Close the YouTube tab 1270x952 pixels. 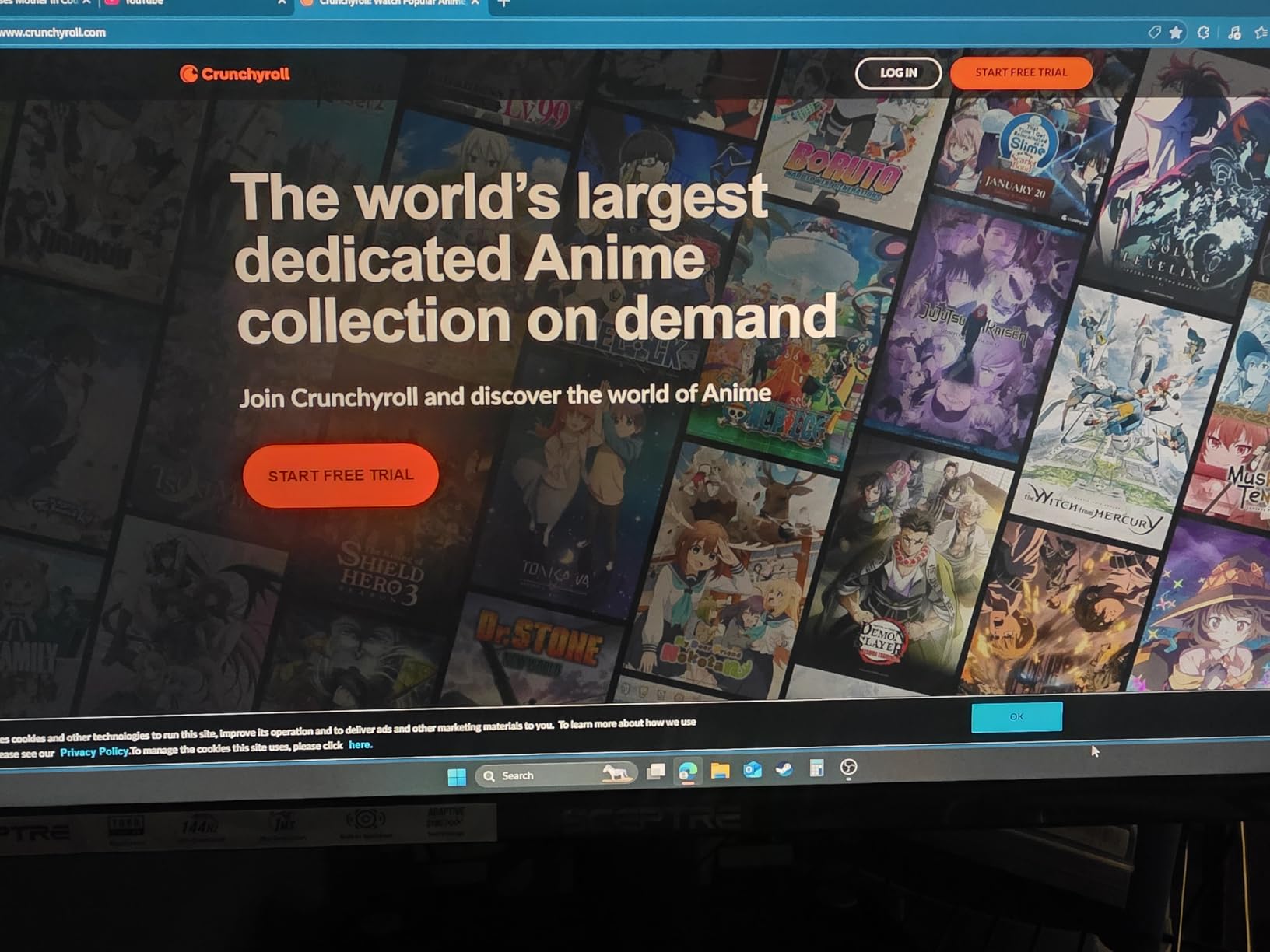click(282, 3)
